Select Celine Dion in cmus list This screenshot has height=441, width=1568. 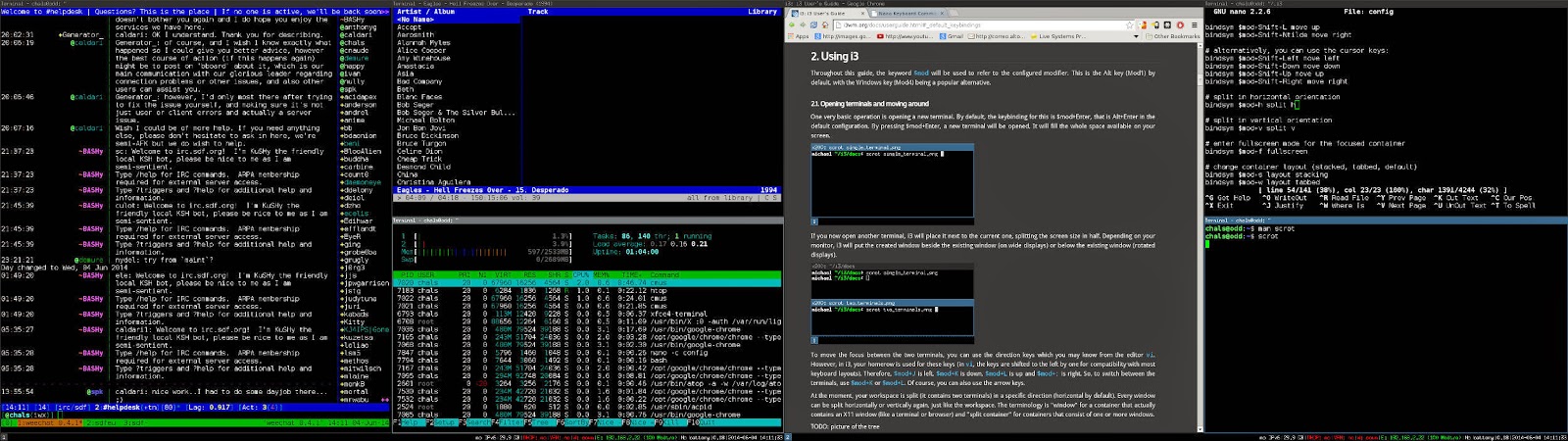[419, 152]
